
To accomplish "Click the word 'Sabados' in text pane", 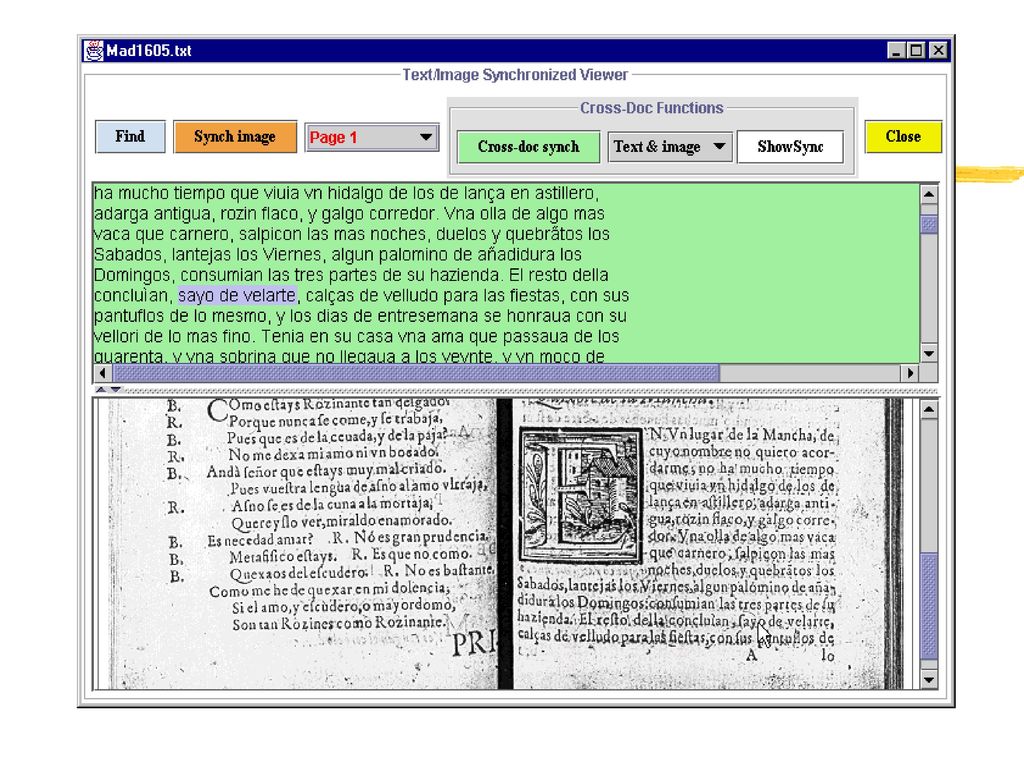I will tap(129, 255).
